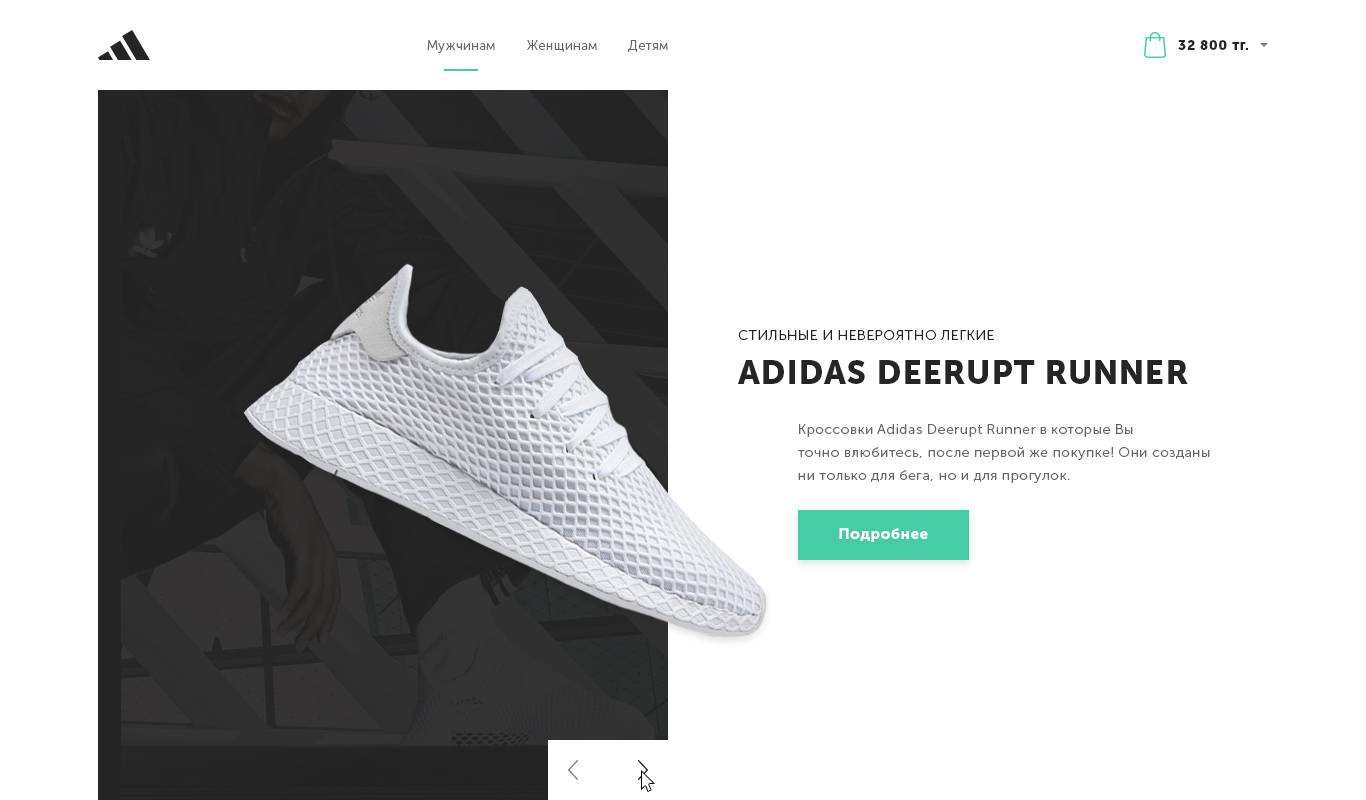The image size is (1366, 800).
Task: Click the СТИЛЬНЫЕ И НЕВЕРОЯТНО ЛЕГКИЕ subtitle
Action: (866, 335)
